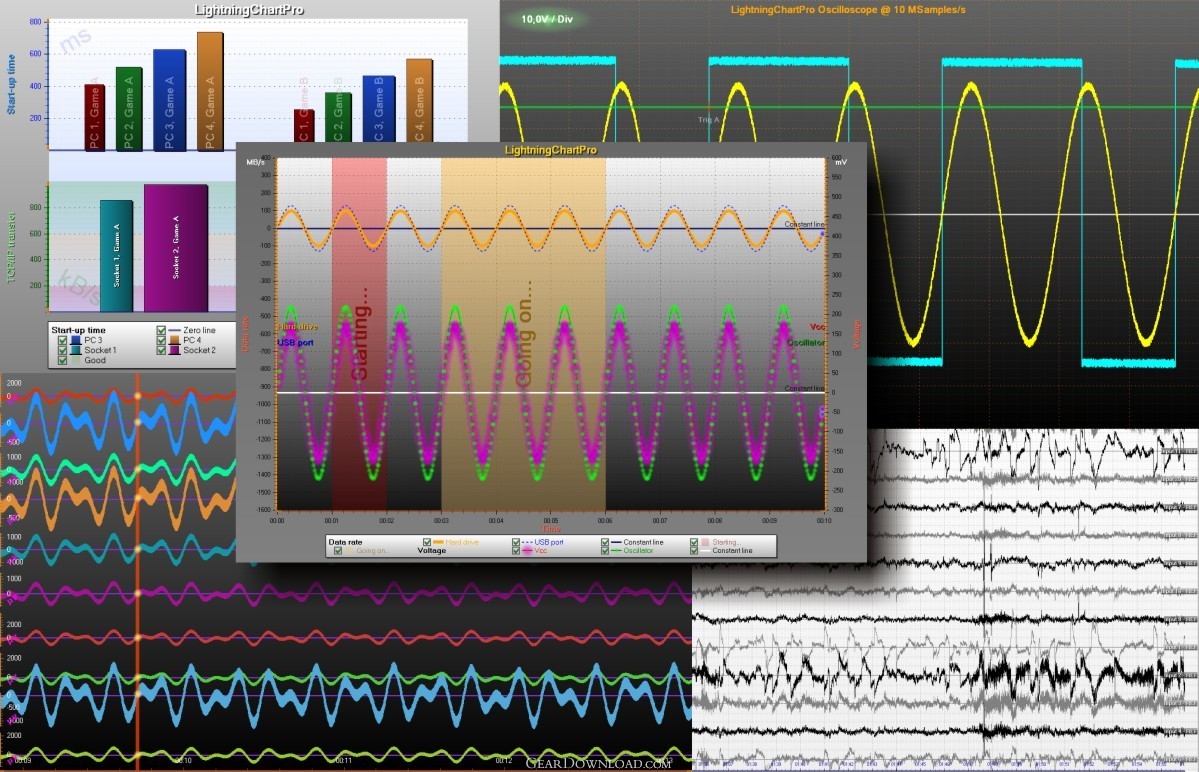The width and height of the screenshot is (1199, 772).
Task: Click the Trig A trigger label
Action: [709, 120]
